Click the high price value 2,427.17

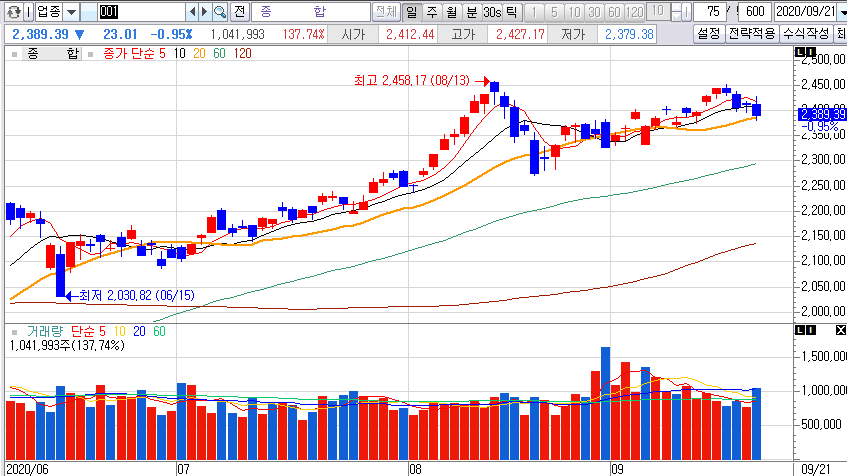(520, 35)
